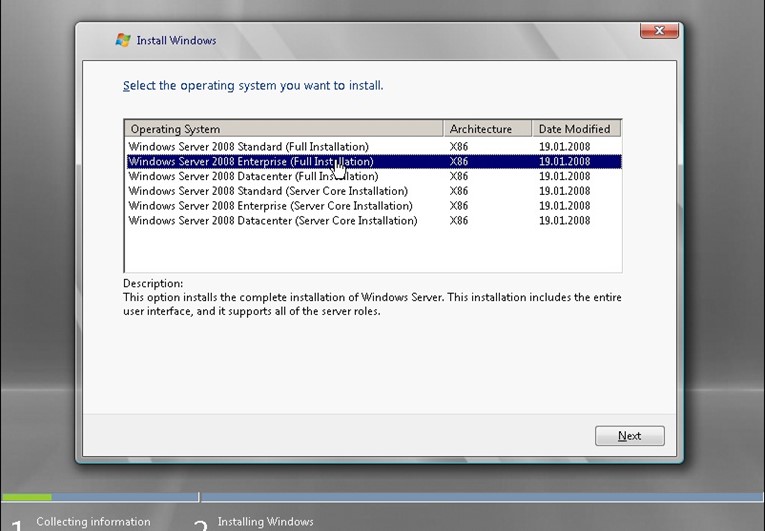Select Windows Server 2008 Enterprise (Server Core Installation)
Image resolution: width=765 pixels, height=531 pixels.
[270, 206]
